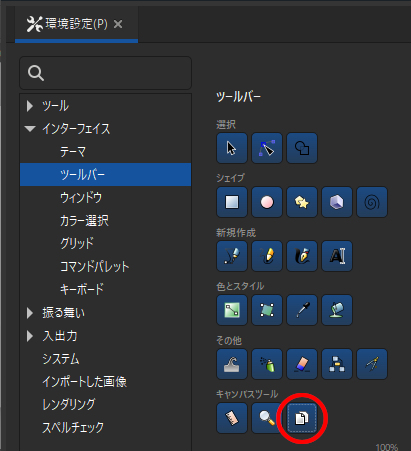Click the Calligraphy pen tool icon

[302, 256]
